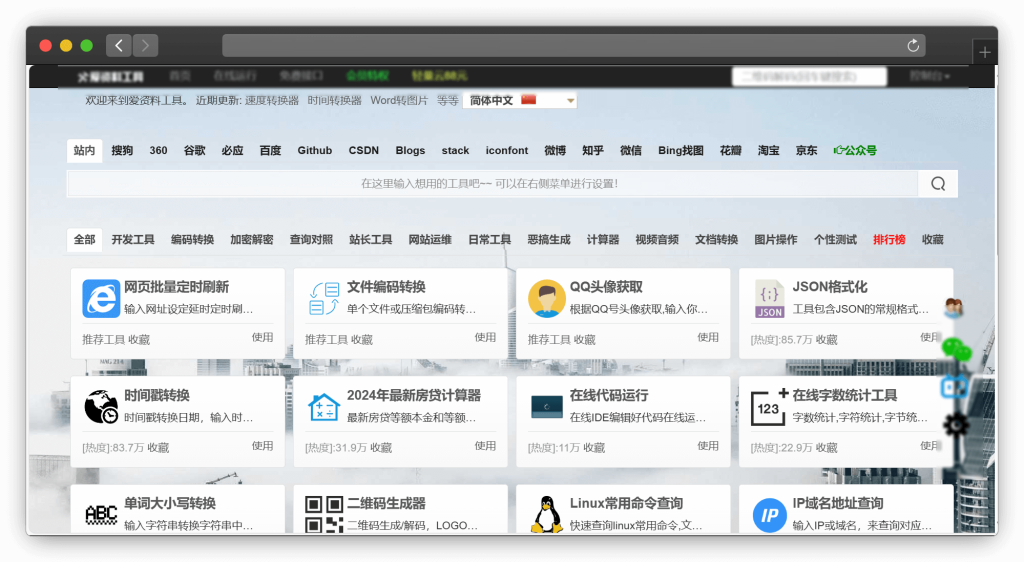Select the 百度 search engine tab
Image resolution: width=1024 pixels, height=562 pixels.
[270, 150]
